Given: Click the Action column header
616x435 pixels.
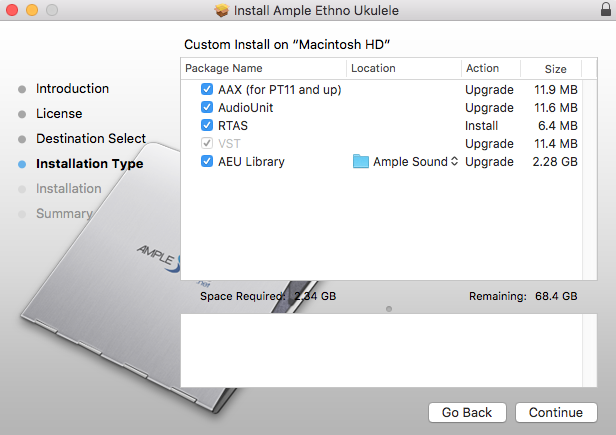Looking at the screenshot, I should click(x=482, y=69).
